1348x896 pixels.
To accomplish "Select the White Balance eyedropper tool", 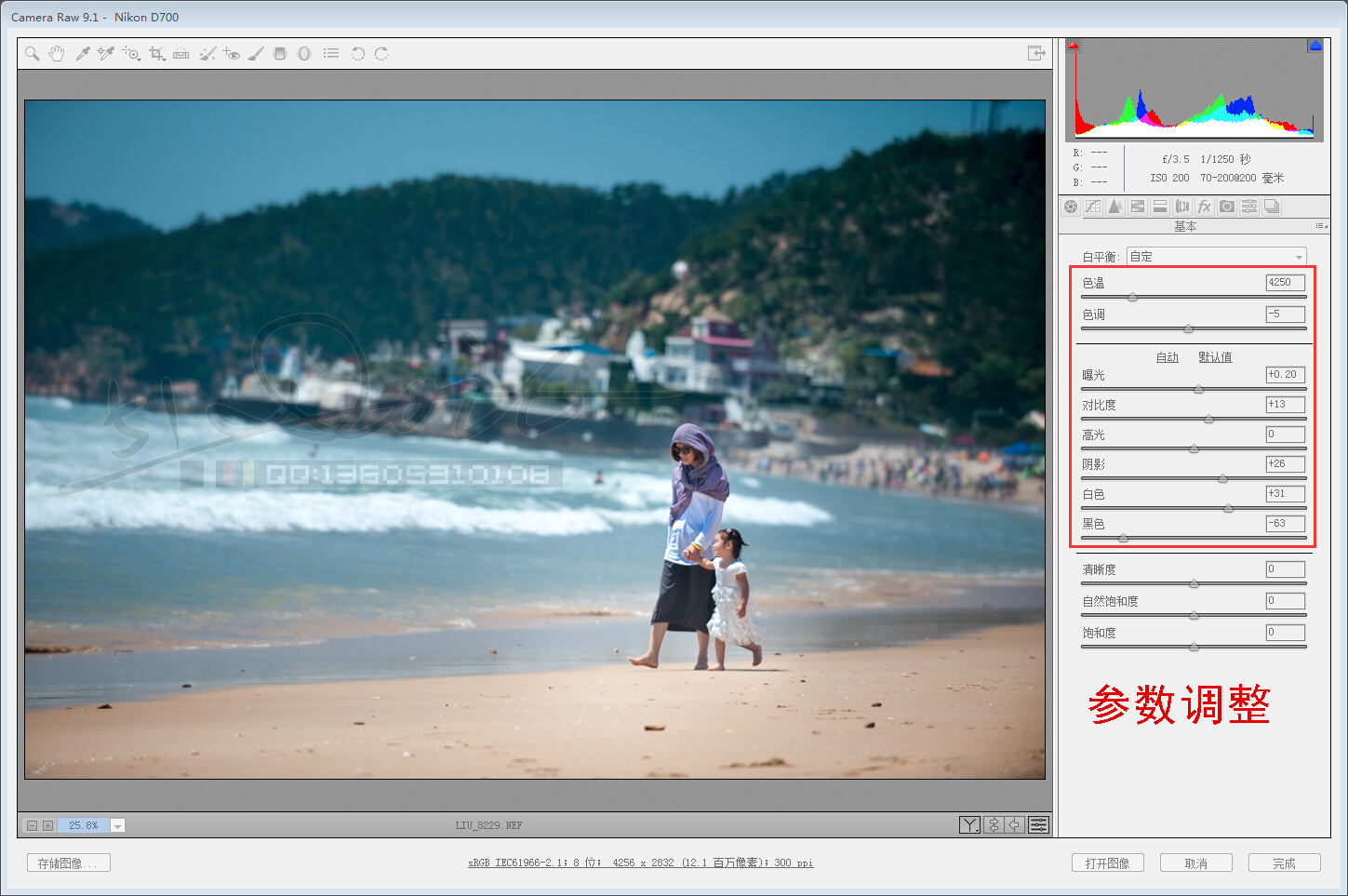I will tap(82, 54).
